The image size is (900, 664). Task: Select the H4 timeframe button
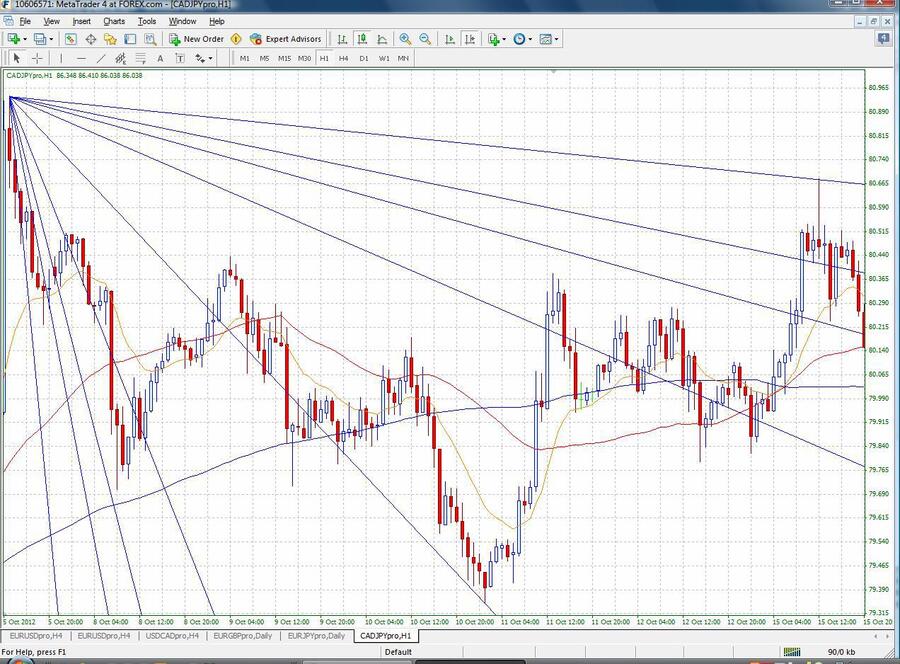click(x=343, y=58)
